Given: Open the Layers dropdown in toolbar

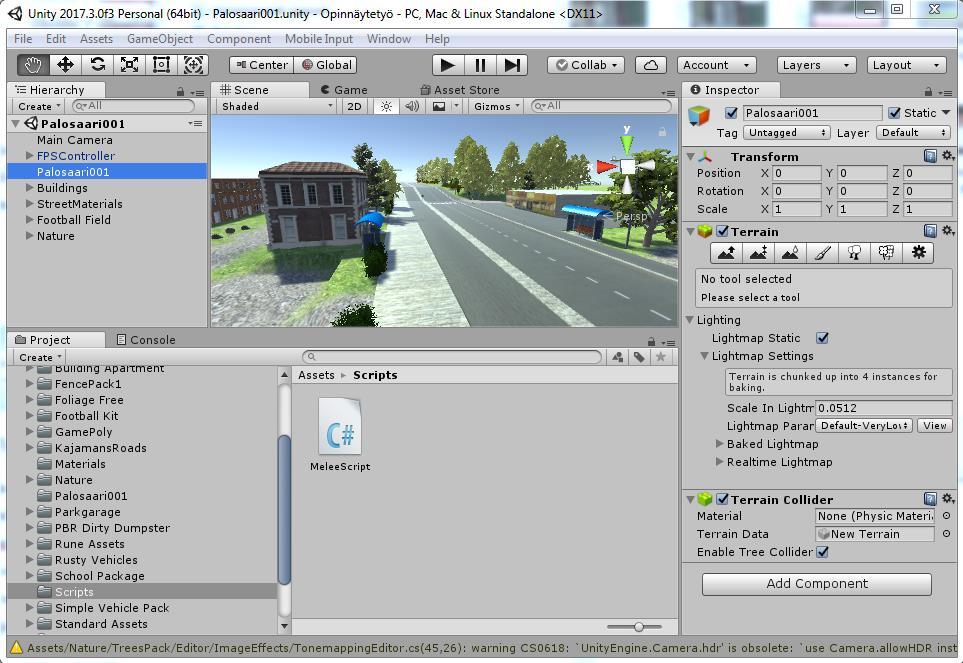Looking at the screenshot, I should (816, 65).
